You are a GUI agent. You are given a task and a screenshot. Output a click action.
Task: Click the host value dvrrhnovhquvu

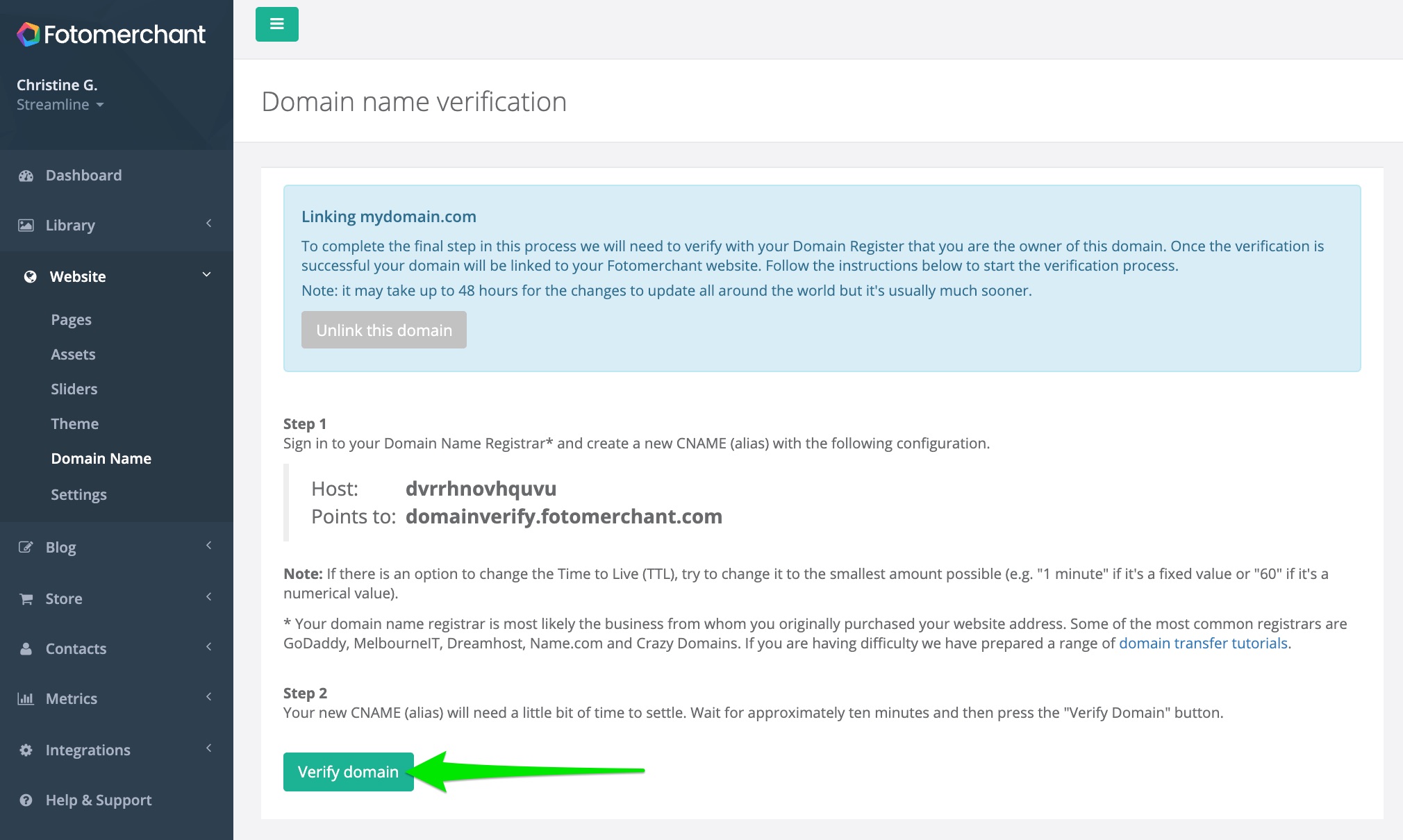pyautogui.click(x=481, y=489)
